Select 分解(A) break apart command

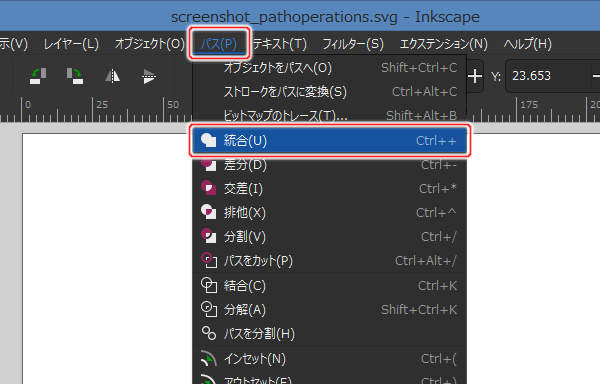[x=329, y=309]
